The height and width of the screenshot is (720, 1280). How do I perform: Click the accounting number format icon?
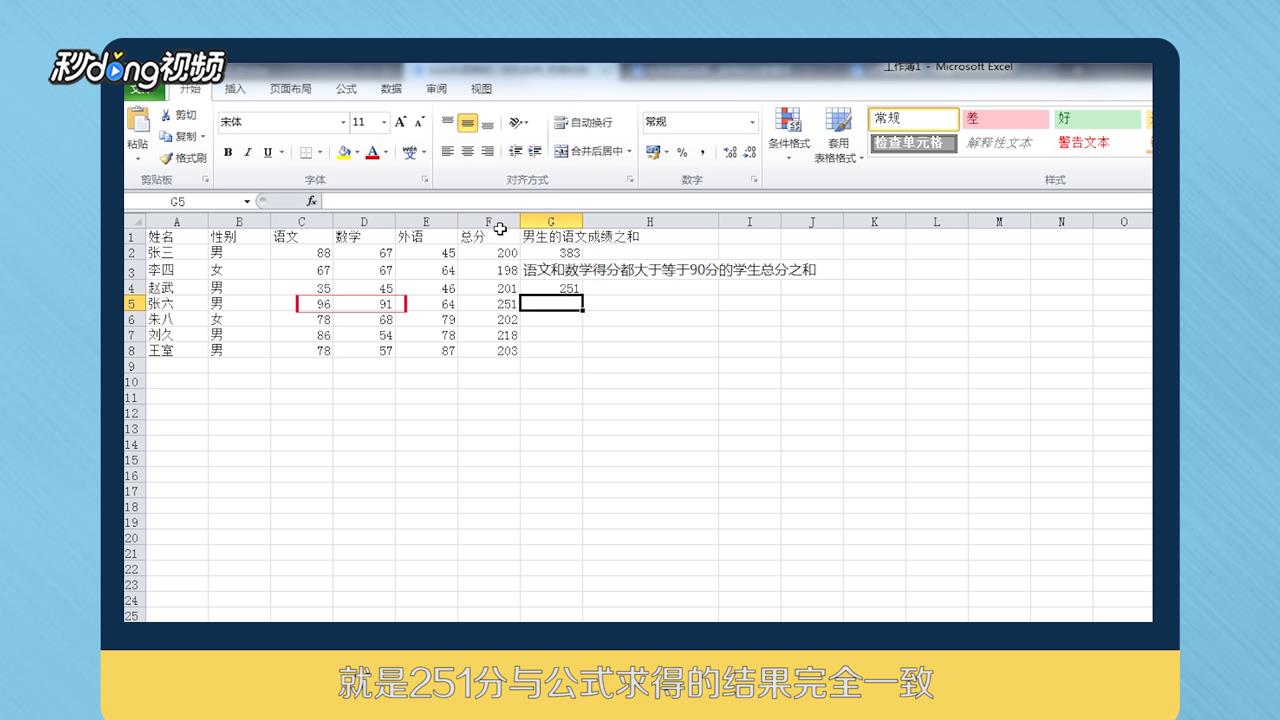[653, 152]
